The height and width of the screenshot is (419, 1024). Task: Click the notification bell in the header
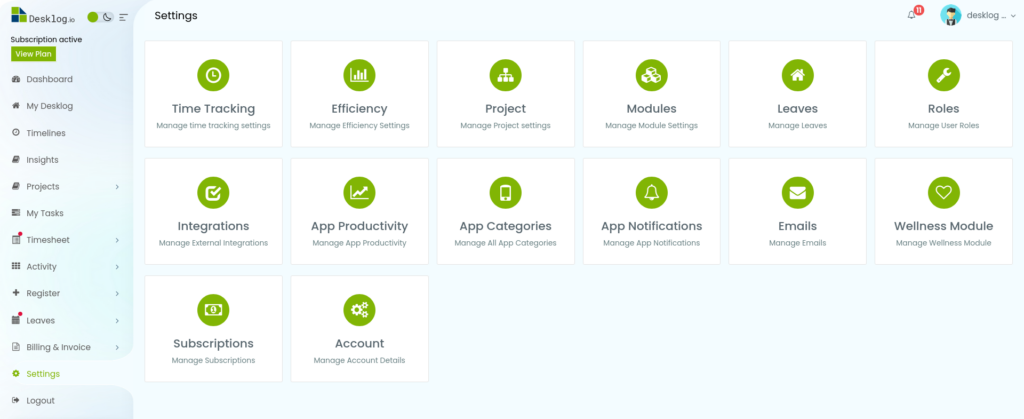tap(912, 15)
